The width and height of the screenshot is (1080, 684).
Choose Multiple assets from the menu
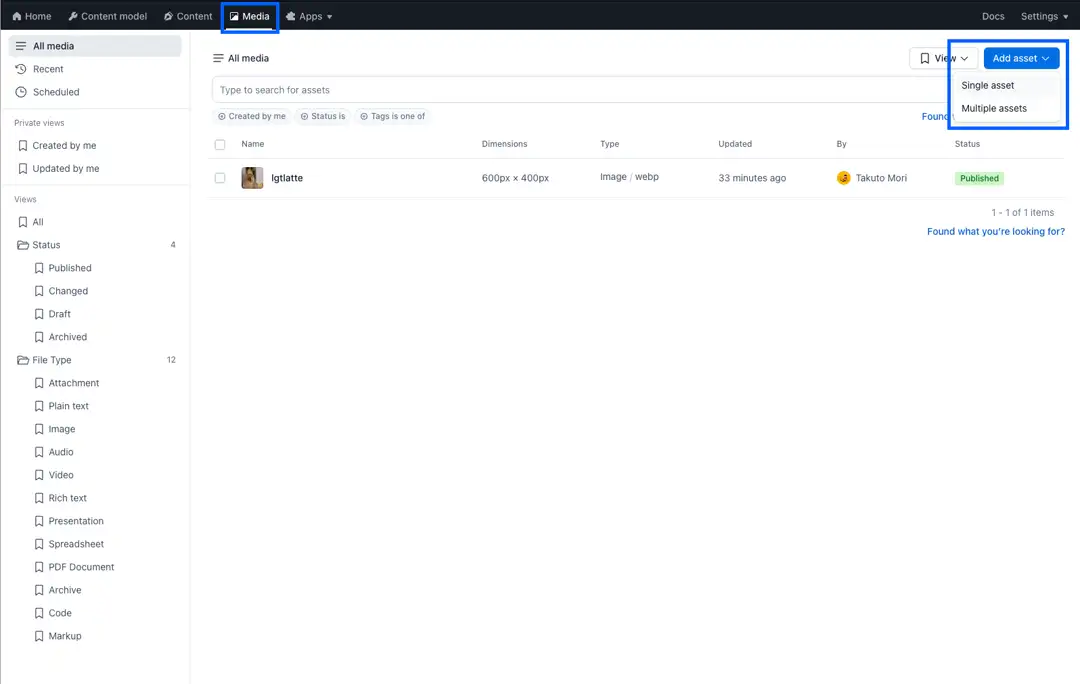(x=994, y=108)
